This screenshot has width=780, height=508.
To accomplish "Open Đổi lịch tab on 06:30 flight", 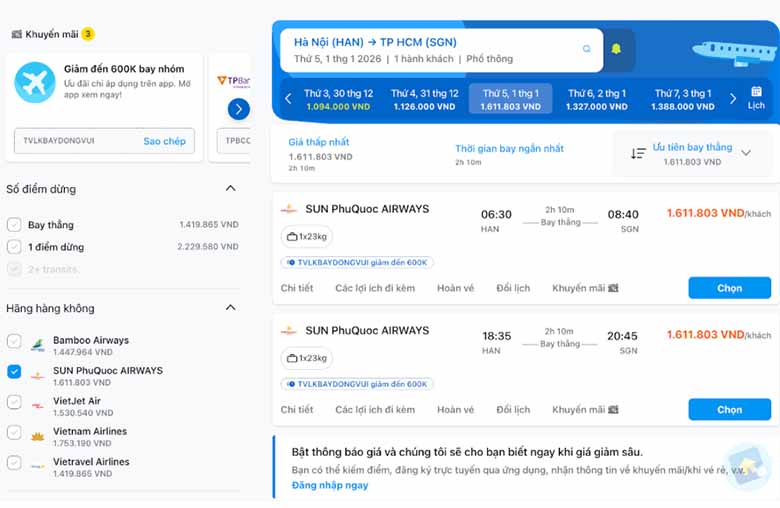I will click(513, 288).
